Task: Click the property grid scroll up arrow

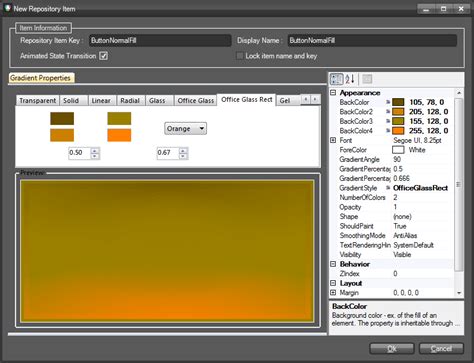Action: pos(459,93)
